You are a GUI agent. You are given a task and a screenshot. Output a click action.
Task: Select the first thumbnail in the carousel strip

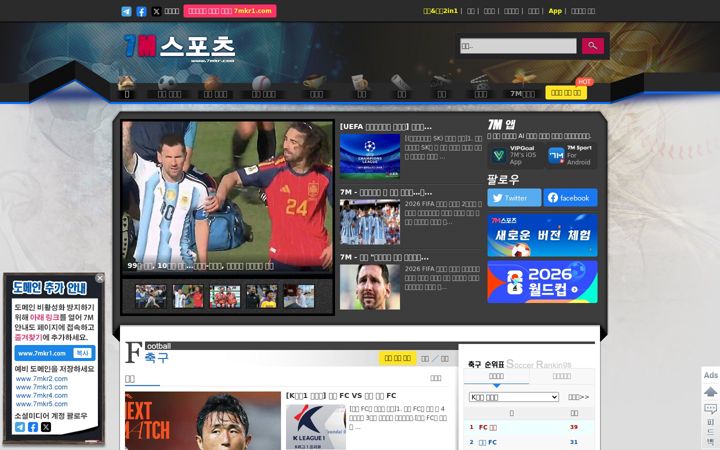[151, 296]
